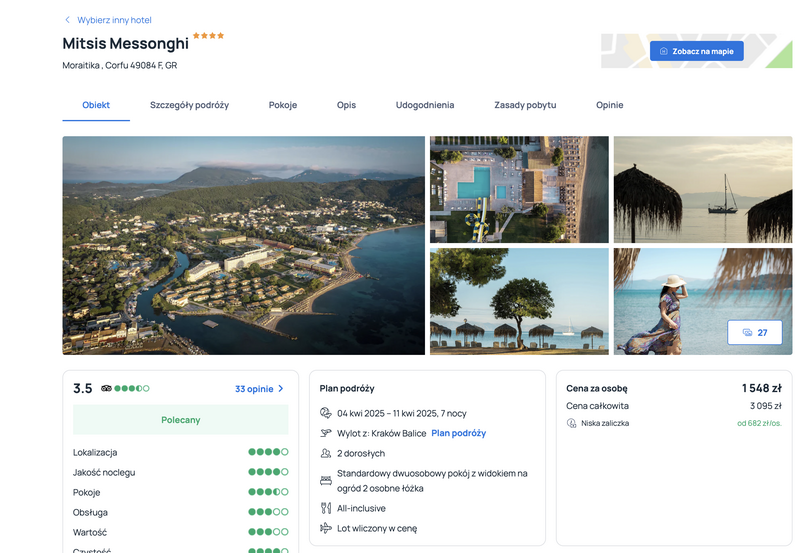Click the Jakość noclegu rating label
The image size is (800, 553).
click(x=104, y=472)
